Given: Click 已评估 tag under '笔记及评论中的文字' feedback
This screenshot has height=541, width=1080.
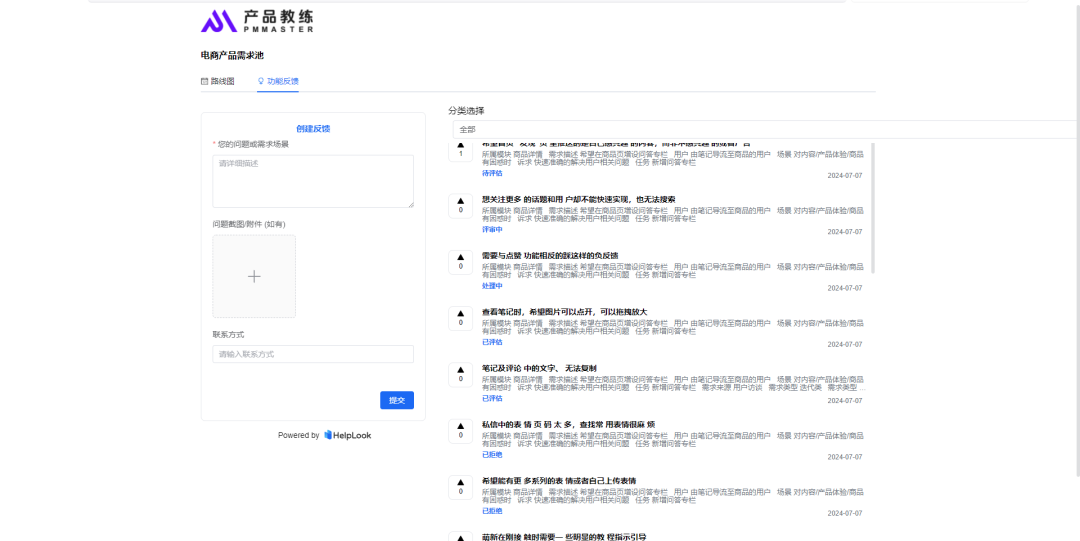Looking at the screenshot, I should [492, 398].
